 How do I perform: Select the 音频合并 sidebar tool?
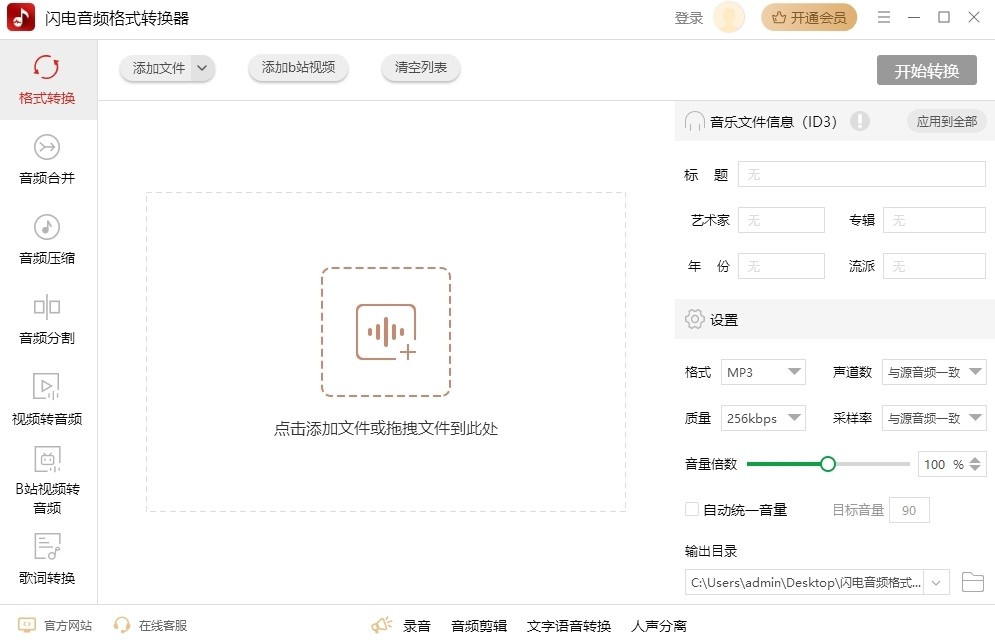coord(46,158)
